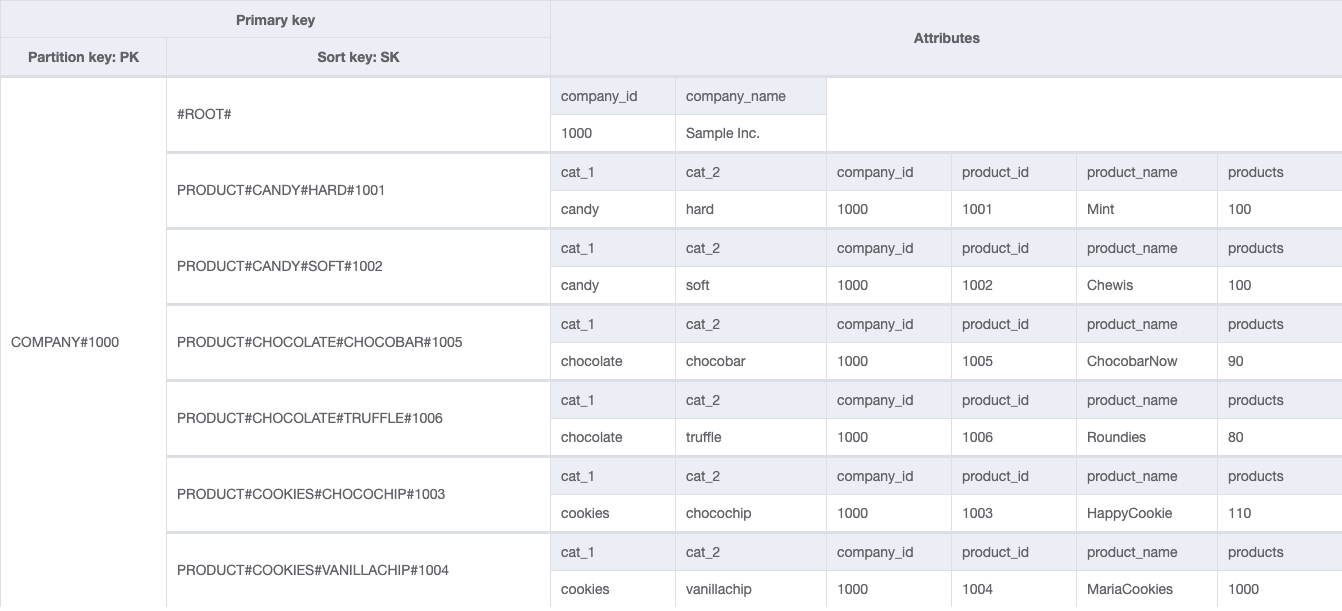The height and width of the screenshot is (611, 1342).
Task: Select the COMPANY#1000 partition key cell
Action: point(83,343)
